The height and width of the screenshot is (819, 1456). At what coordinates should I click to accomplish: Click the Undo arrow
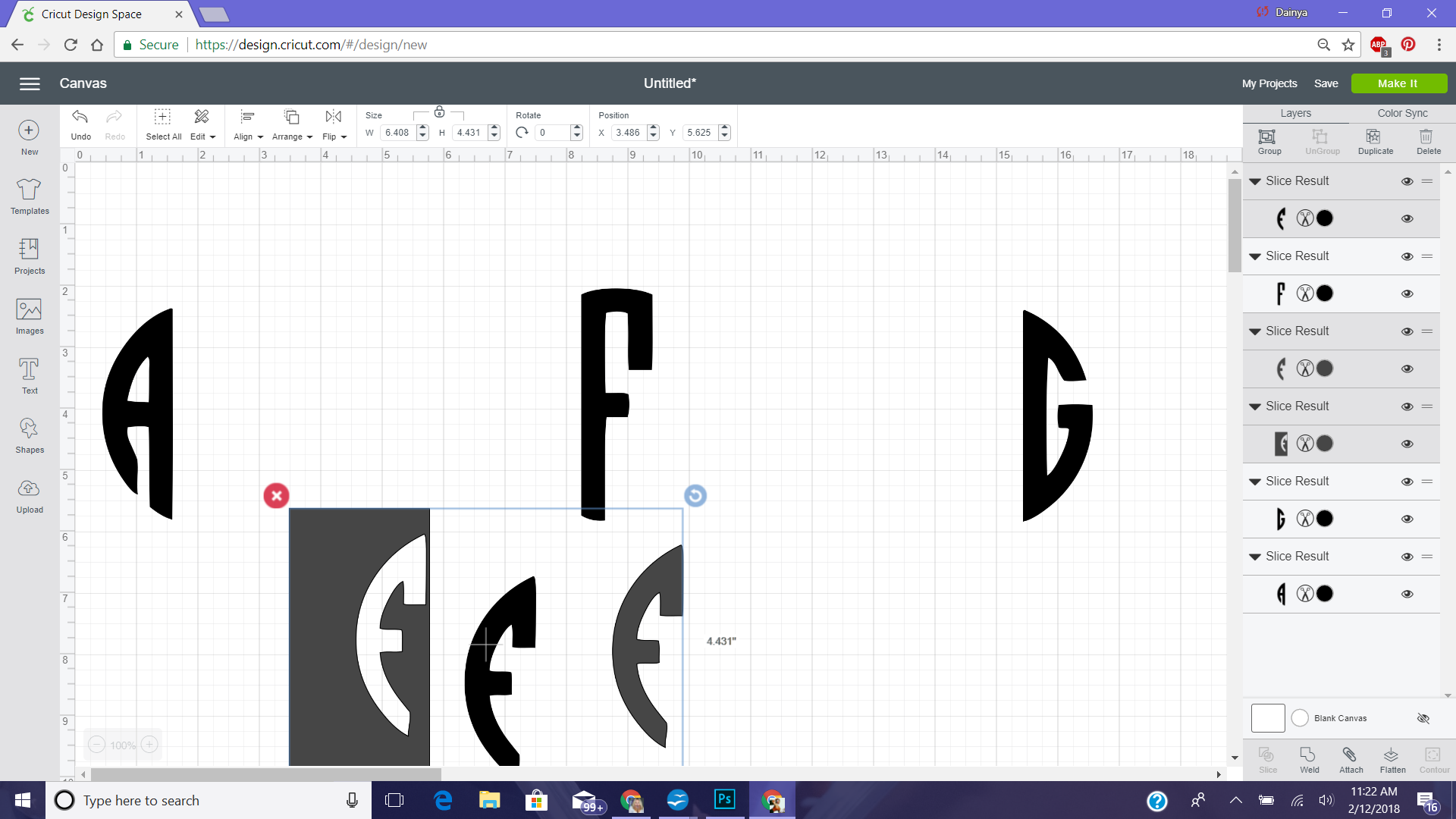(80, 124)
